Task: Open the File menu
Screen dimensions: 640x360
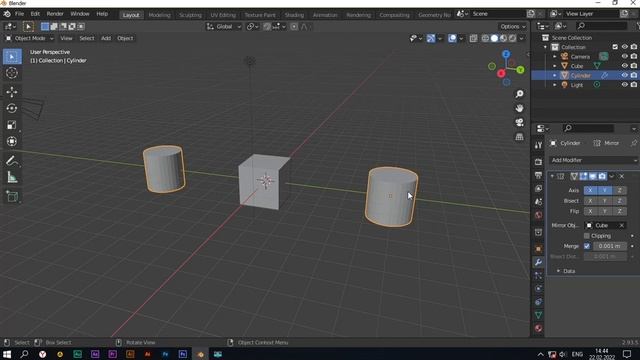Action: click(19, 14)
